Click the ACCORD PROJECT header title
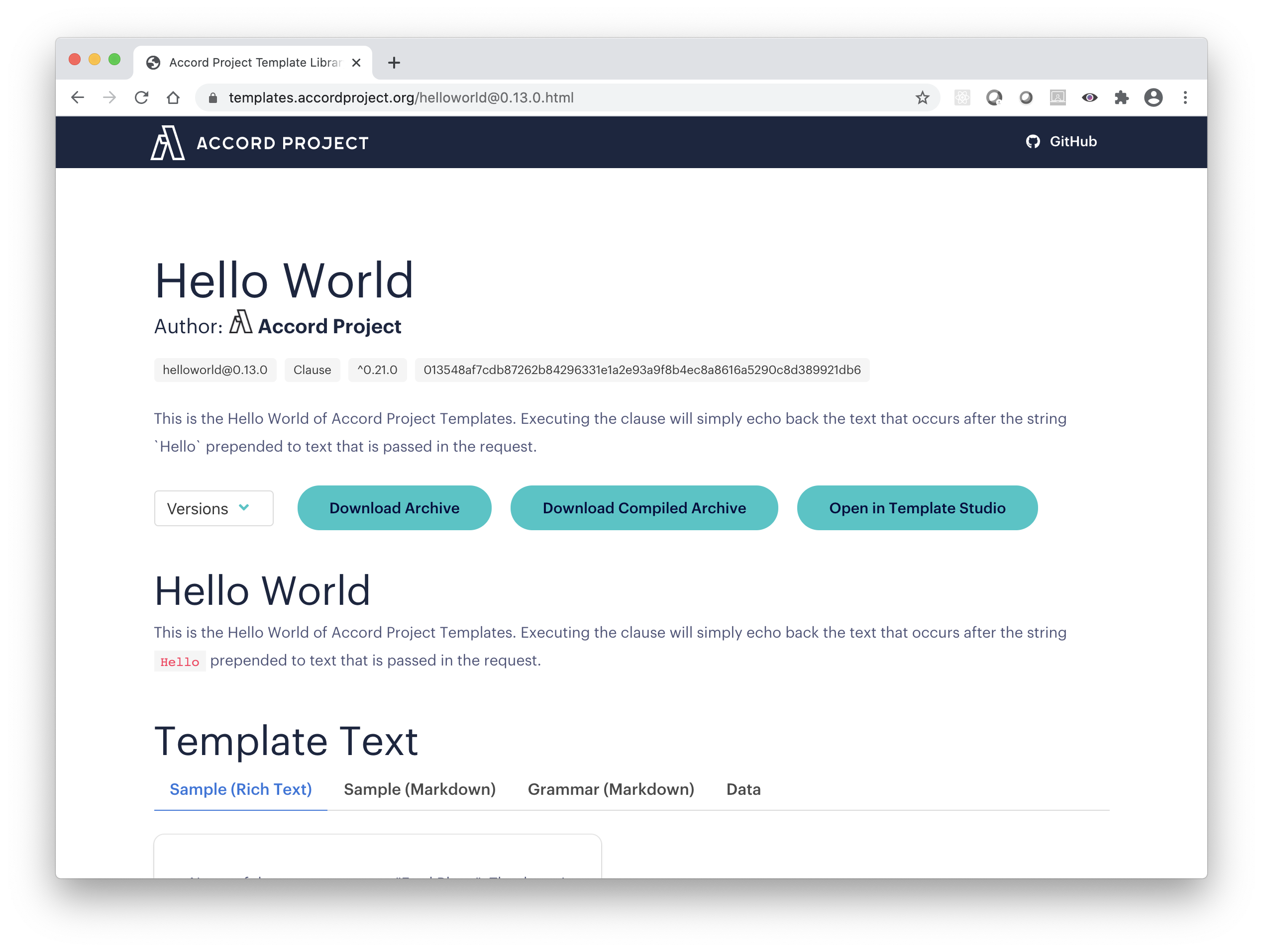 pyautogui.click(x=283, y=143)
